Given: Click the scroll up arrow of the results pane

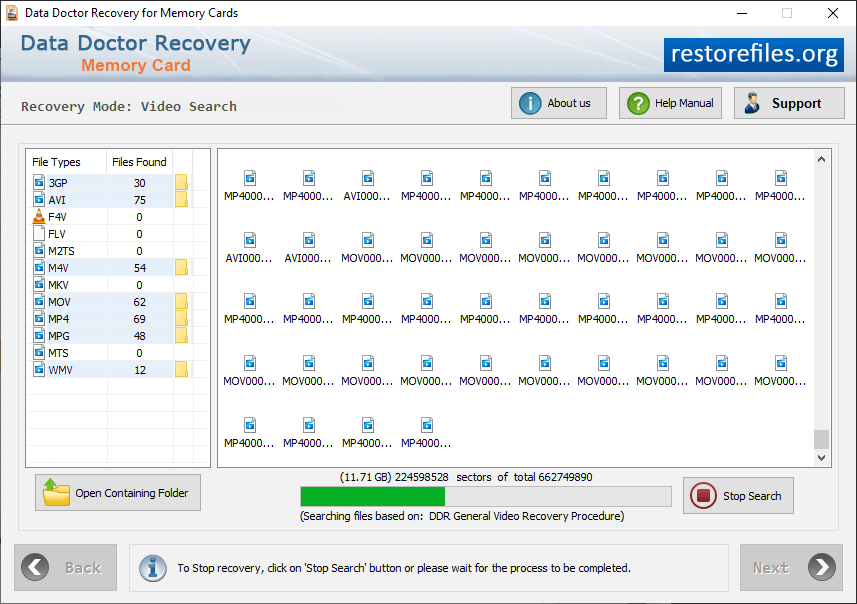Looking at the screenshot, I should pyautogui.click(x=821, y=160).
